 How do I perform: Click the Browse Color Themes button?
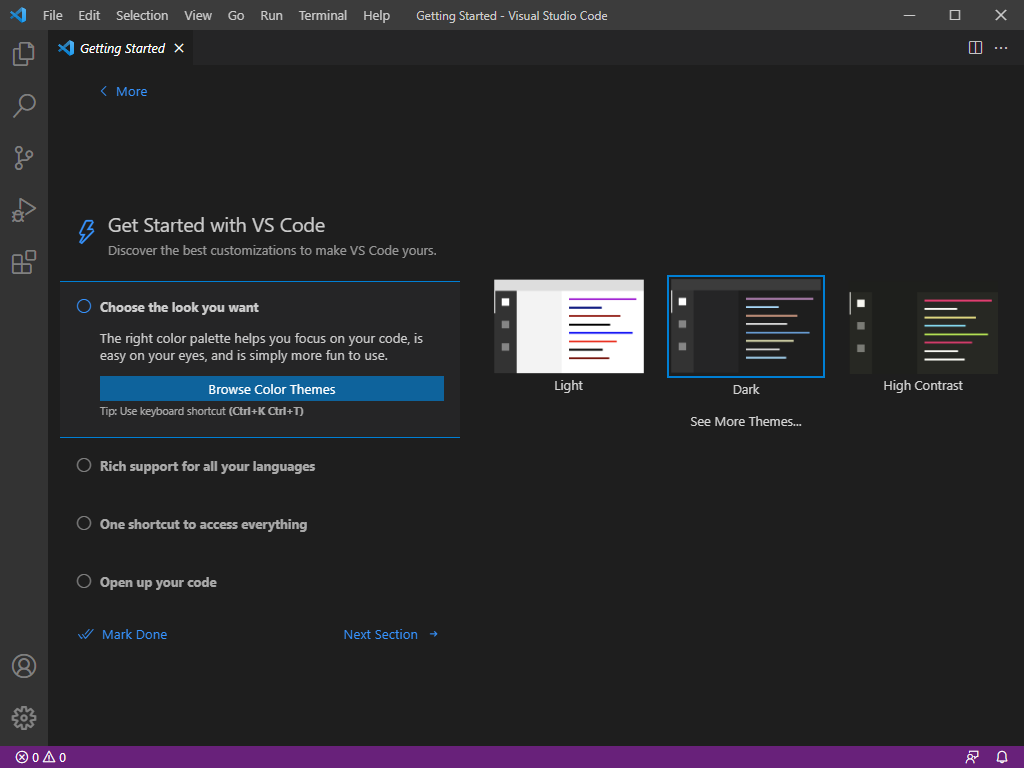point(271,388)
